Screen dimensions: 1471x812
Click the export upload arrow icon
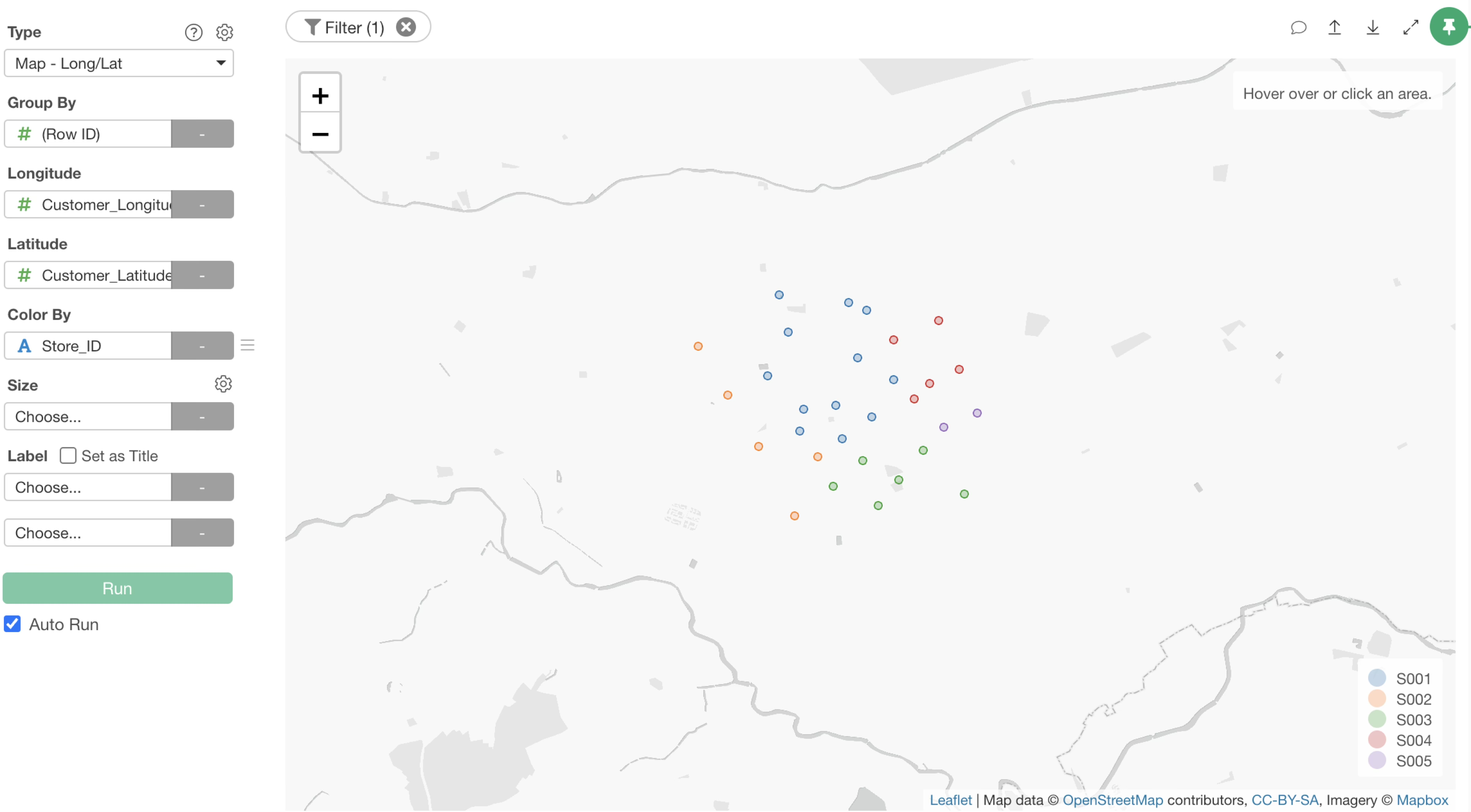pos(1335,28)
